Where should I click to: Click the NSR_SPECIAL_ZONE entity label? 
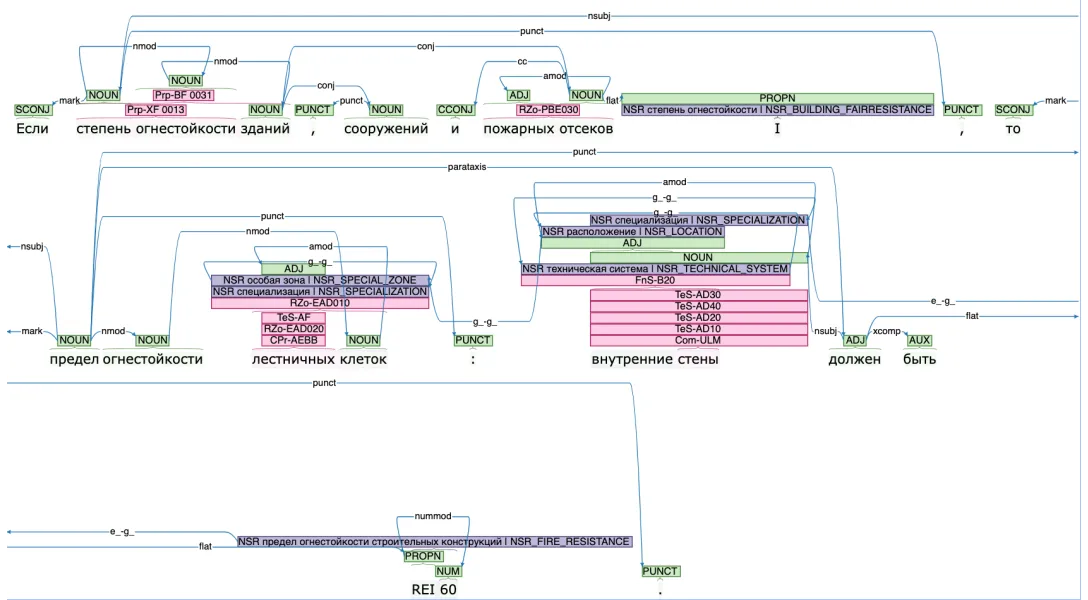[x=319, y=280]
